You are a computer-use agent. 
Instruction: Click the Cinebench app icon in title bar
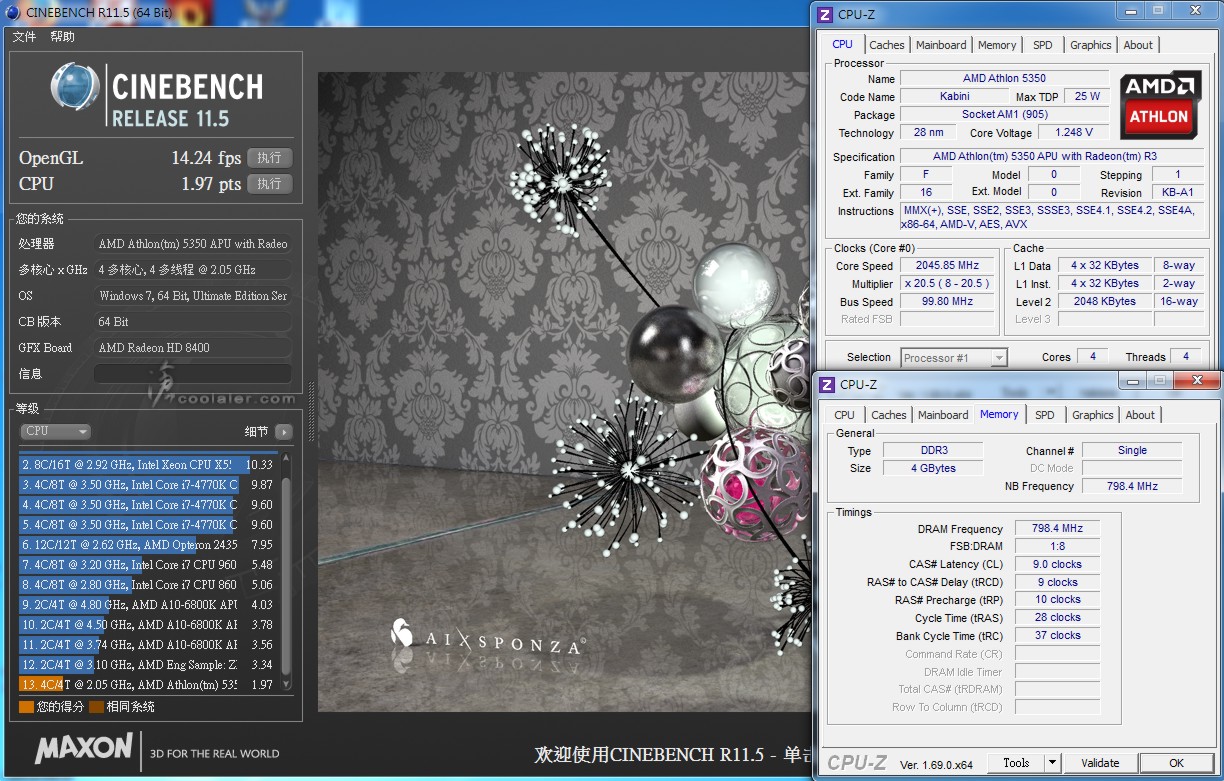click(11, 13)
